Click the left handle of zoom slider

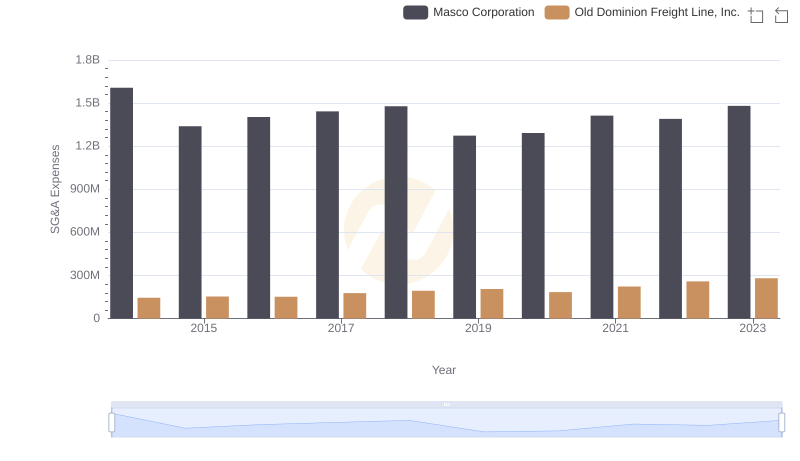click(x=112, y=422)
